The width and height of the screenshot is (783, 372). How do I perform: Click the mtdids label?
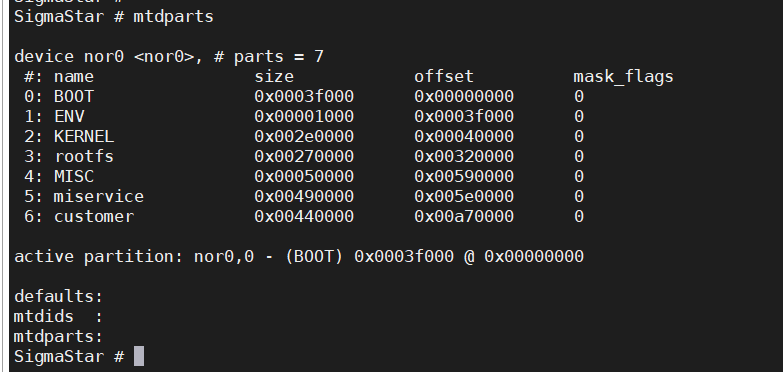(44, 316)
